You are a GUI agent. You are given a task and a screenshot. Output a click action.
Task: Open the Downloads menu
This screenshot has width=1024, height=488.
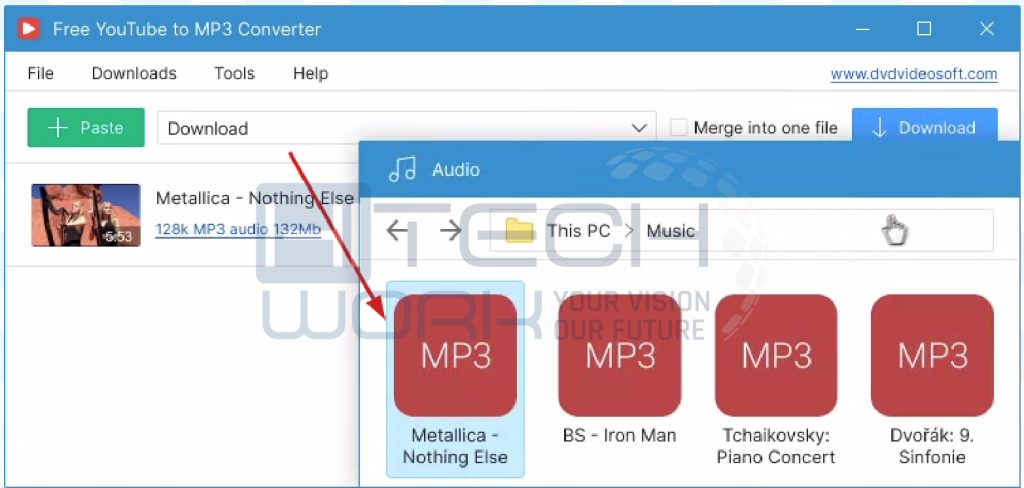tap(134, 73)
